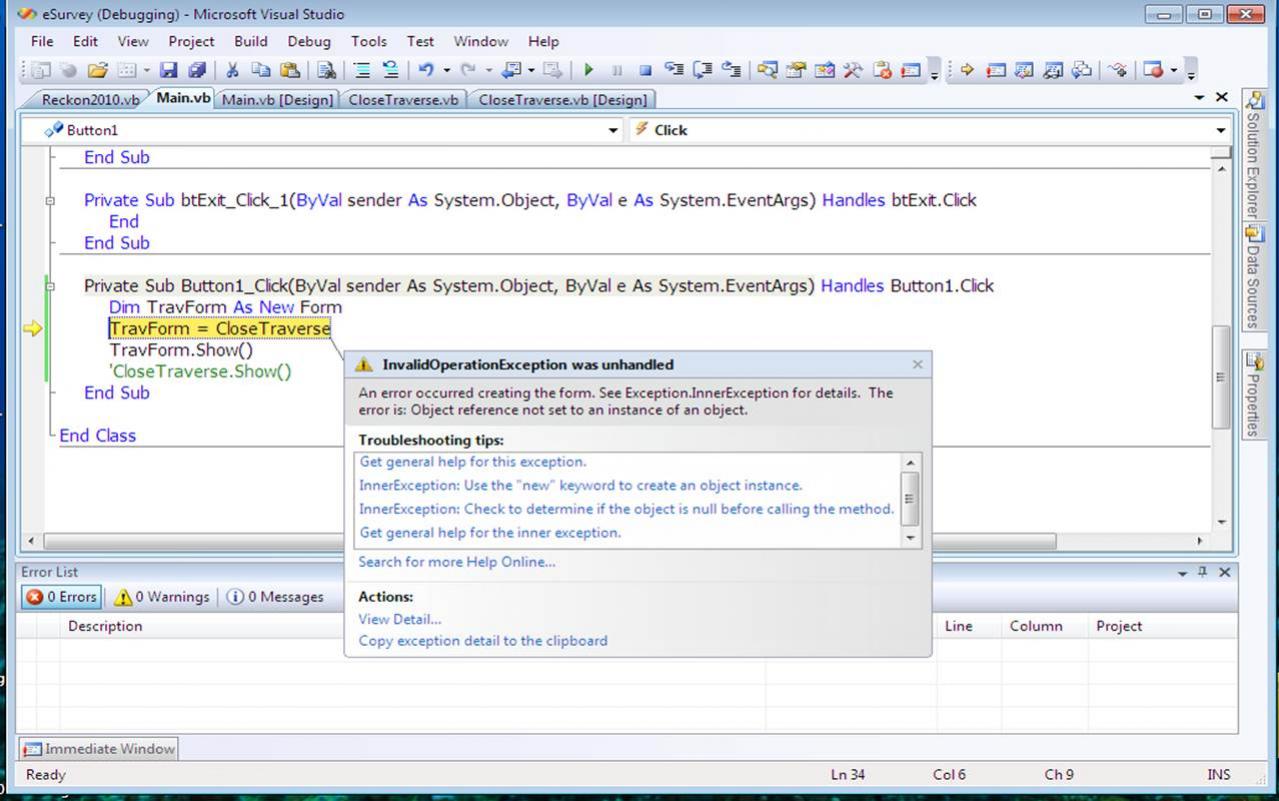Image resolution: width=1279 pixels, height=801 pixels.
Task: Click the code editor vertical scrollbar thumb
Action: tap(1221, 377)
